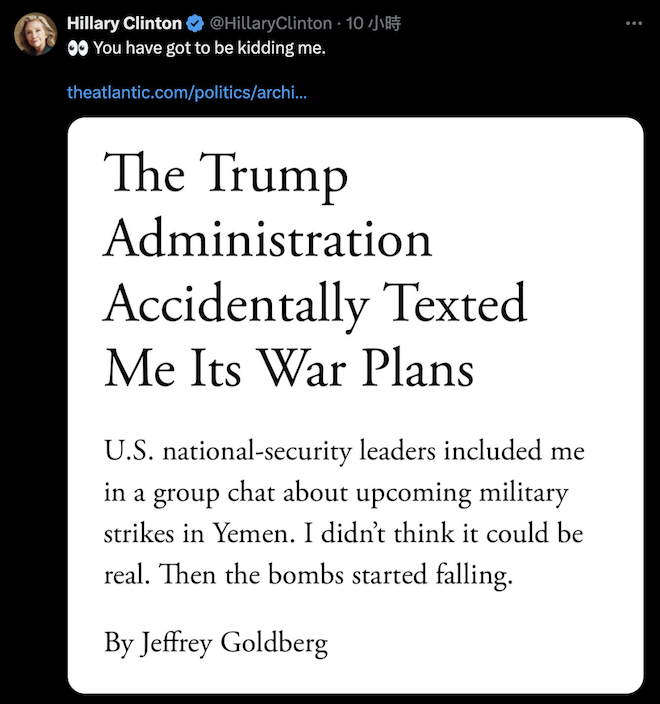660x704 pixels.
Task: Open the article card at "The Trump" headline line
Action: point(226,176)
